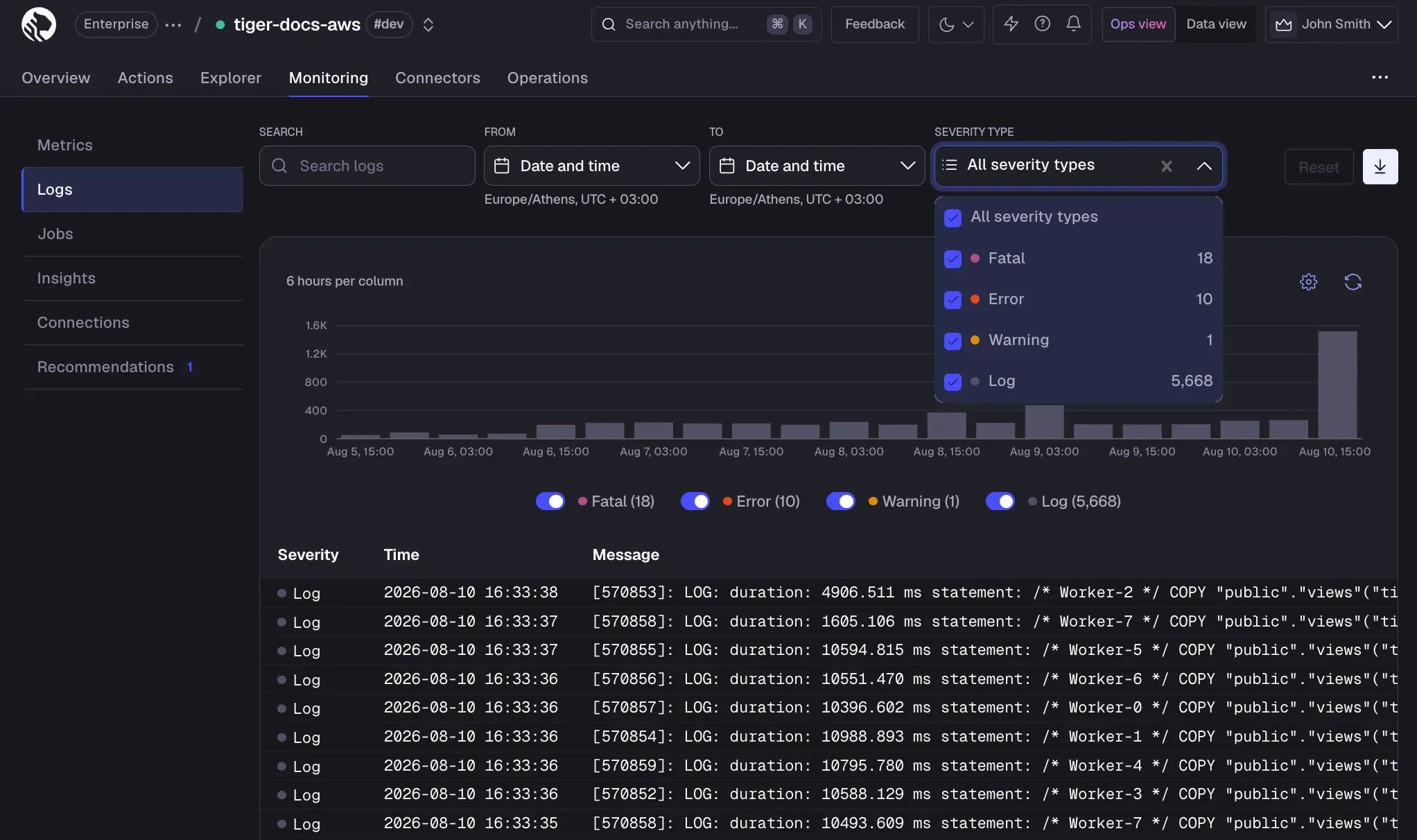Click the three-dot menu at right of tabs
This screenshot has width=1417, height=840.
(x=1380, y=77)
